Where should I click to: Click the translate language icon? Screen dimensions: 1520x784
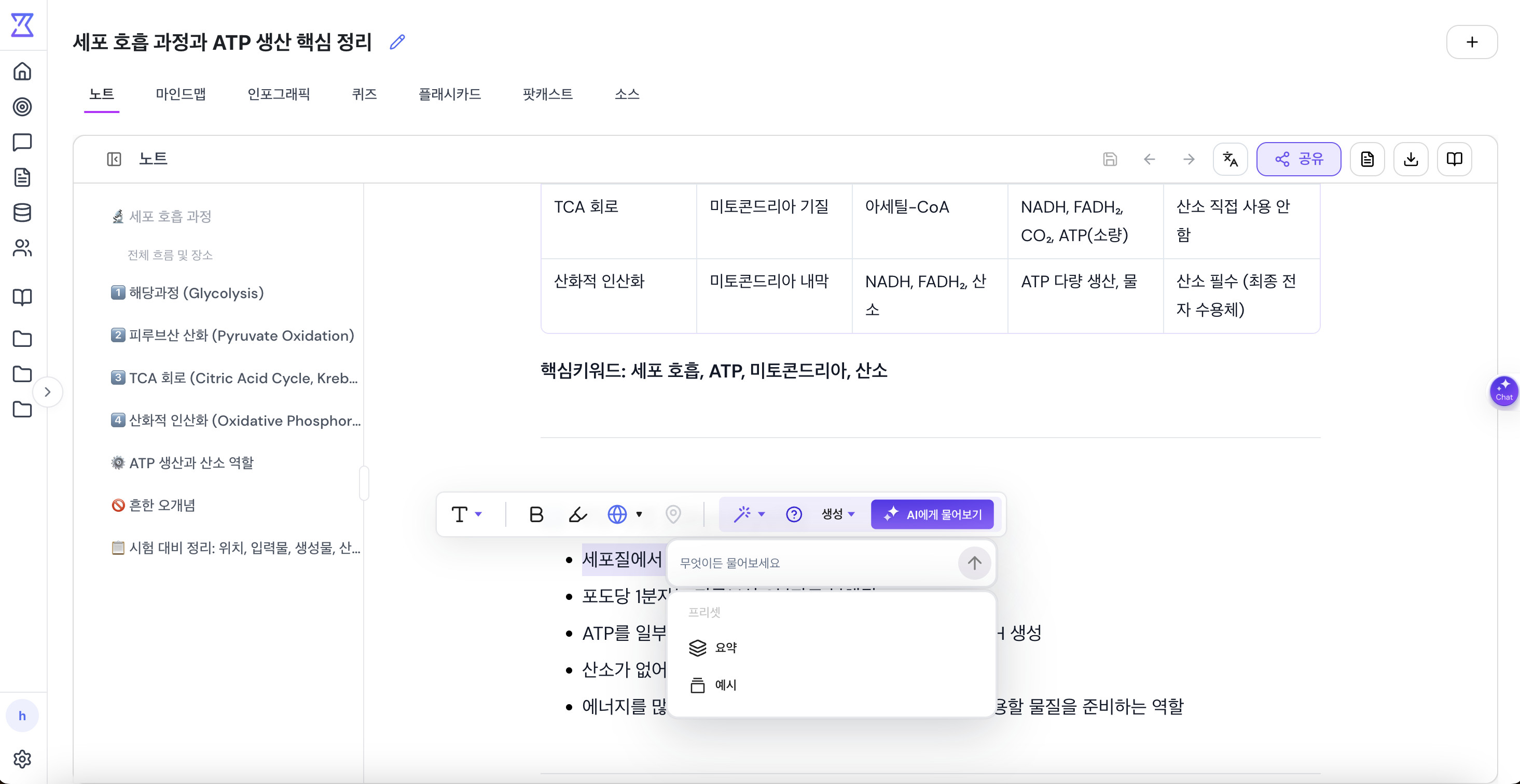click(x=1231, y=159)
